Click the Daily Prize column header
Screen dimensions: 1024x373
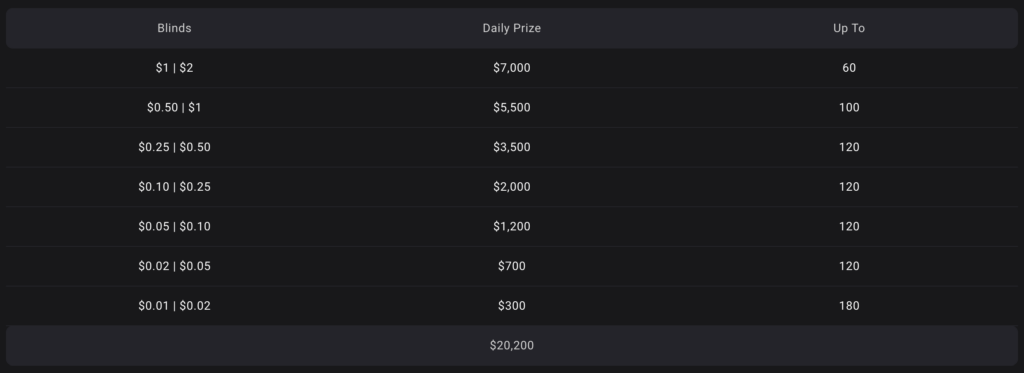coord(511,28)
